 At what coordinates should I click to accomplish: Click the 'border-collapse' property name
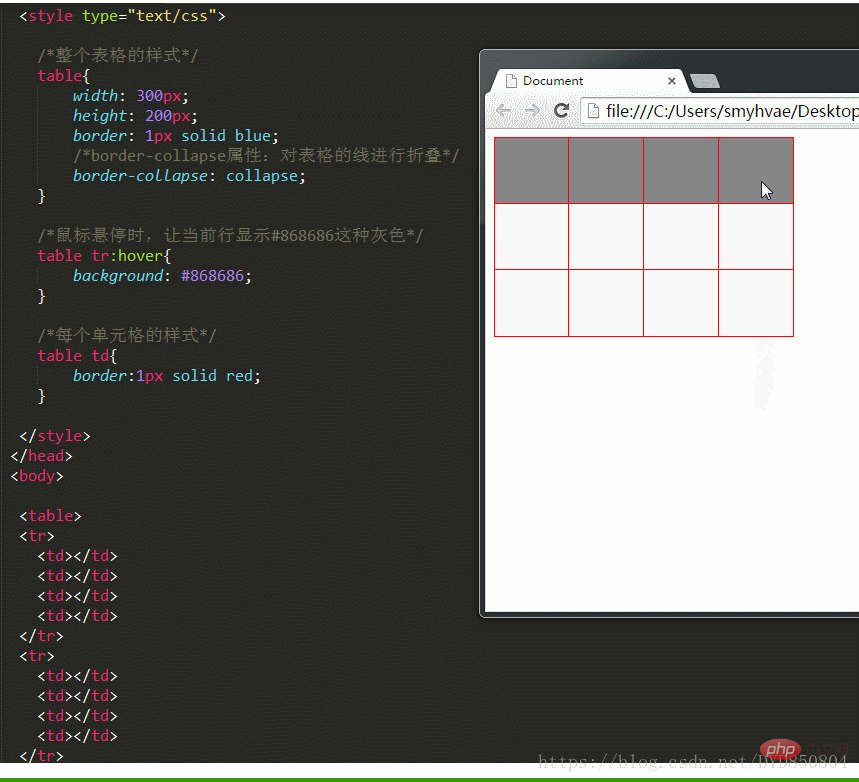(140, 175)
